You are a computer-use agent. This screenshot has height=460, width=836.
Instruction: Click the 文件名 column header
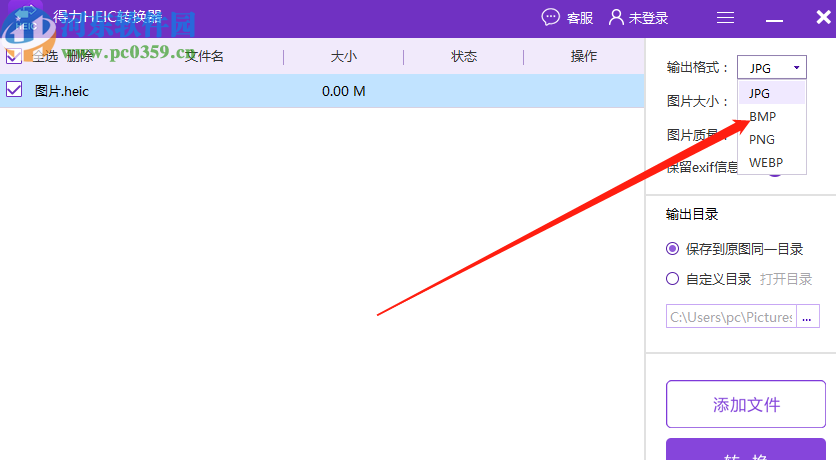[204, 56]
